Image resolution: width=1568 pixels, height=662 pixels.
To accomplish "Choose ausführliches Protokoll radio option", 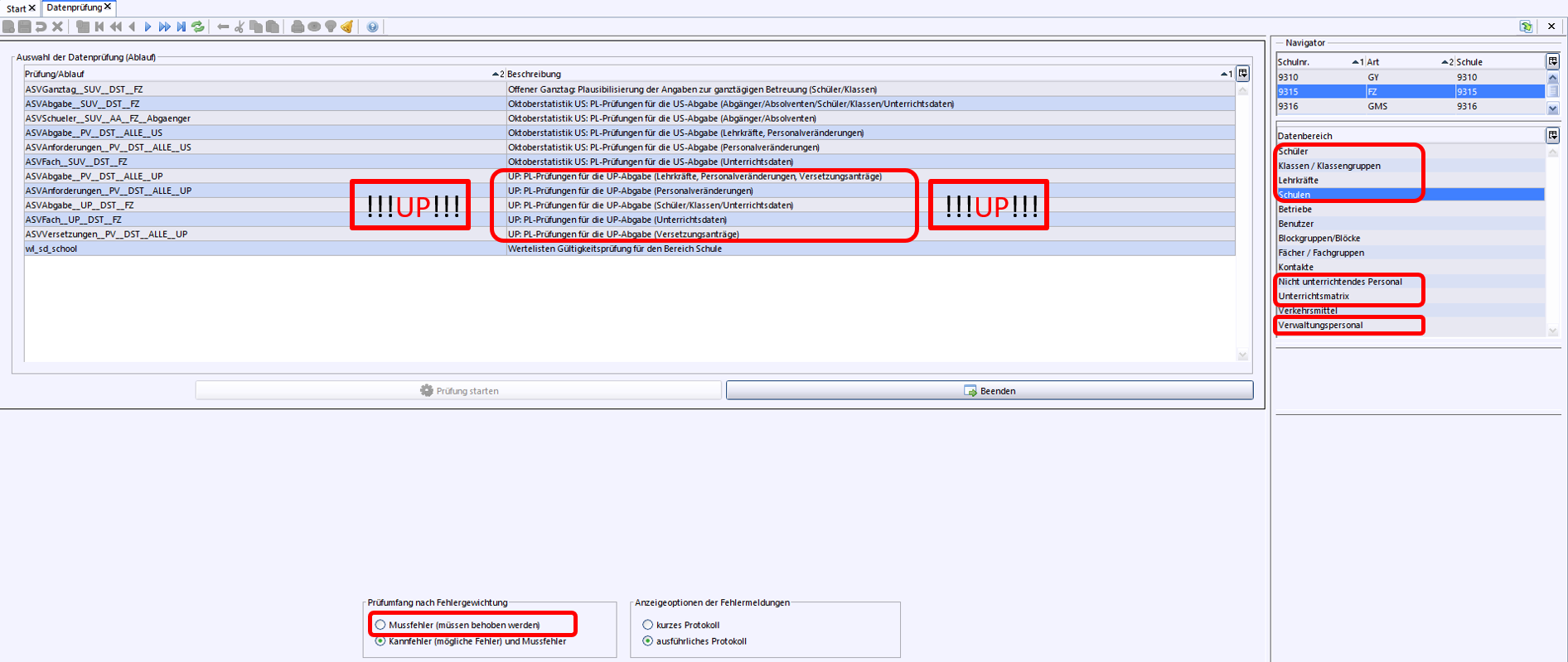I will coord(648,641).
